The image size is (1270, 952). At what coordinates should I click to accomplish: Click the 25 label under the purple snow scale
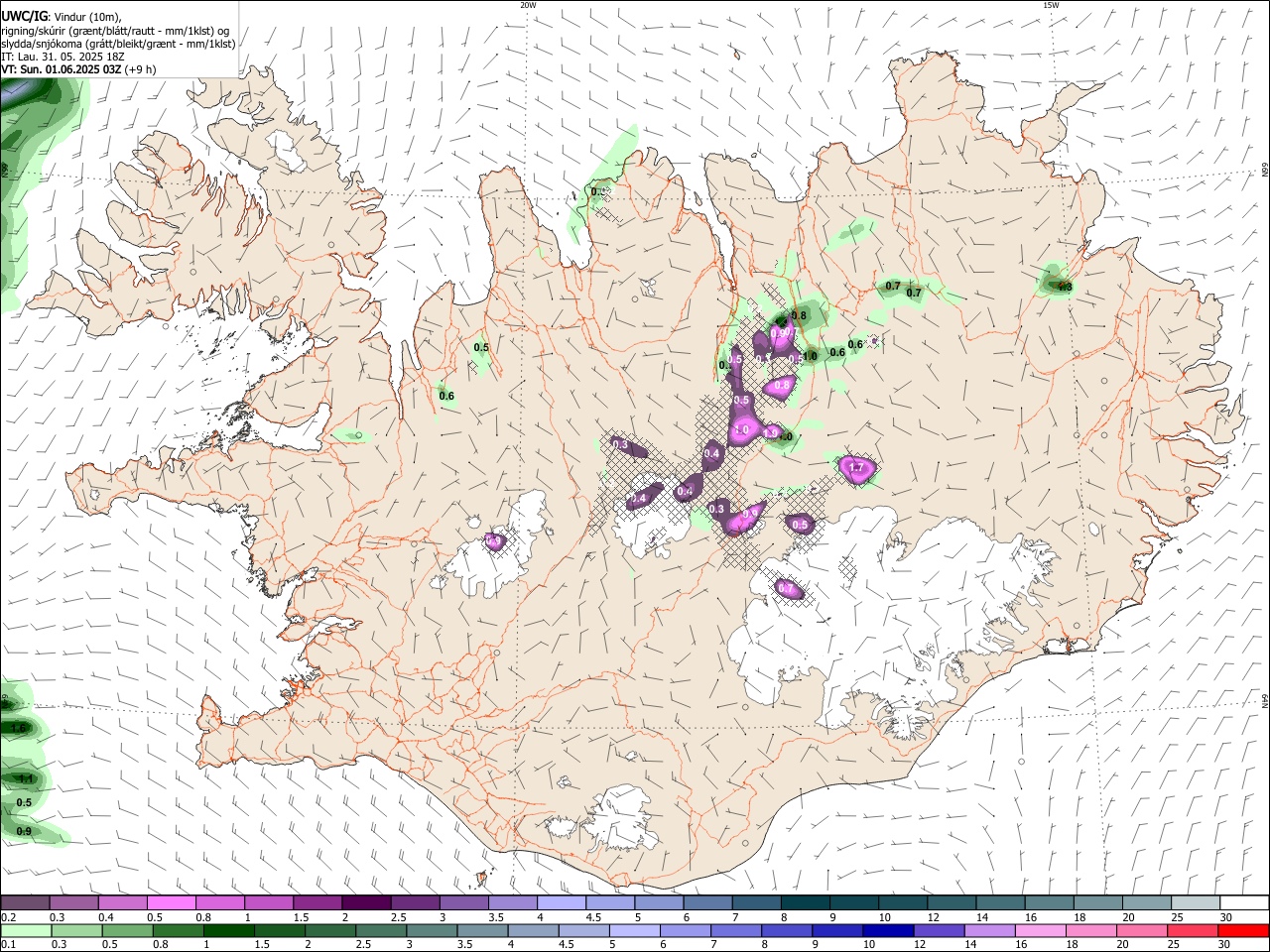tap(1177, 917)
